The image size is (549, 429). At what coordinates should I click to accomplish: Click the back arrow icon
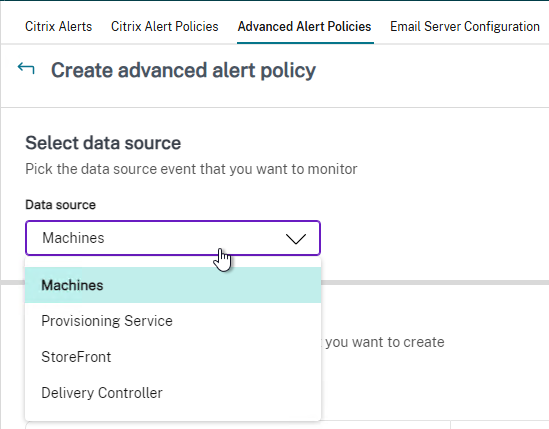coord(26,68)
